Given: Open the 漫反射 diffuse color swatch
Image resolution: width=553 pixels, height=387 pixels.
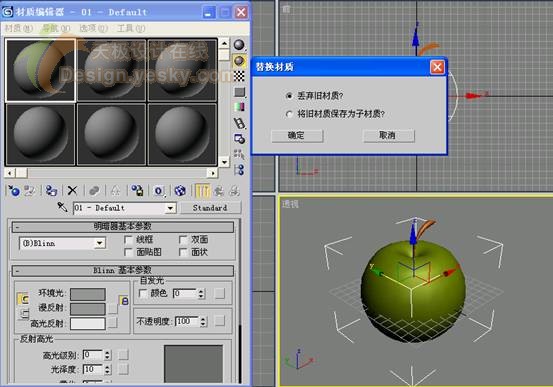Looking at the screenshot, I should 87,309.
